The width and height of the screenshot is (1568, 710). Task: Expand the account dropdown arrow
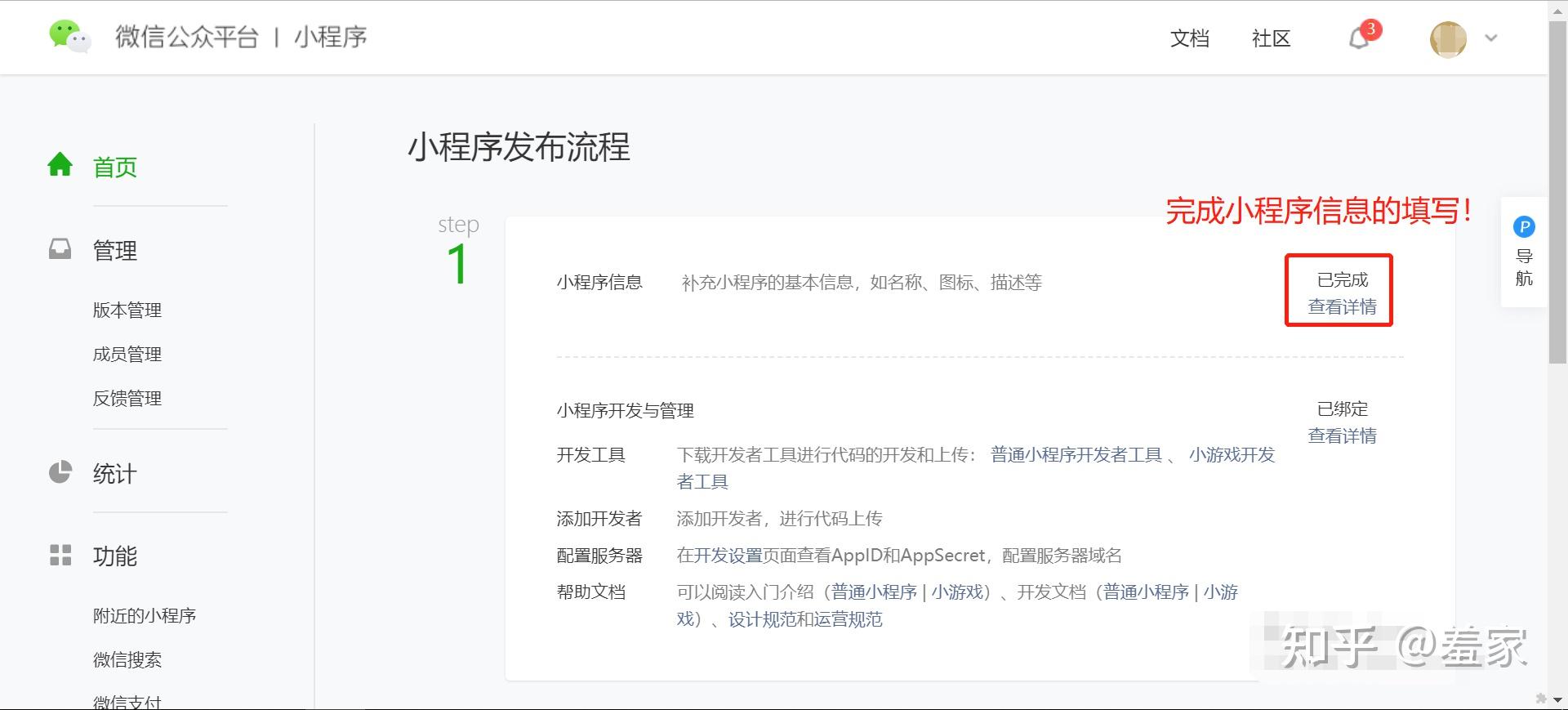point(1491,38)
